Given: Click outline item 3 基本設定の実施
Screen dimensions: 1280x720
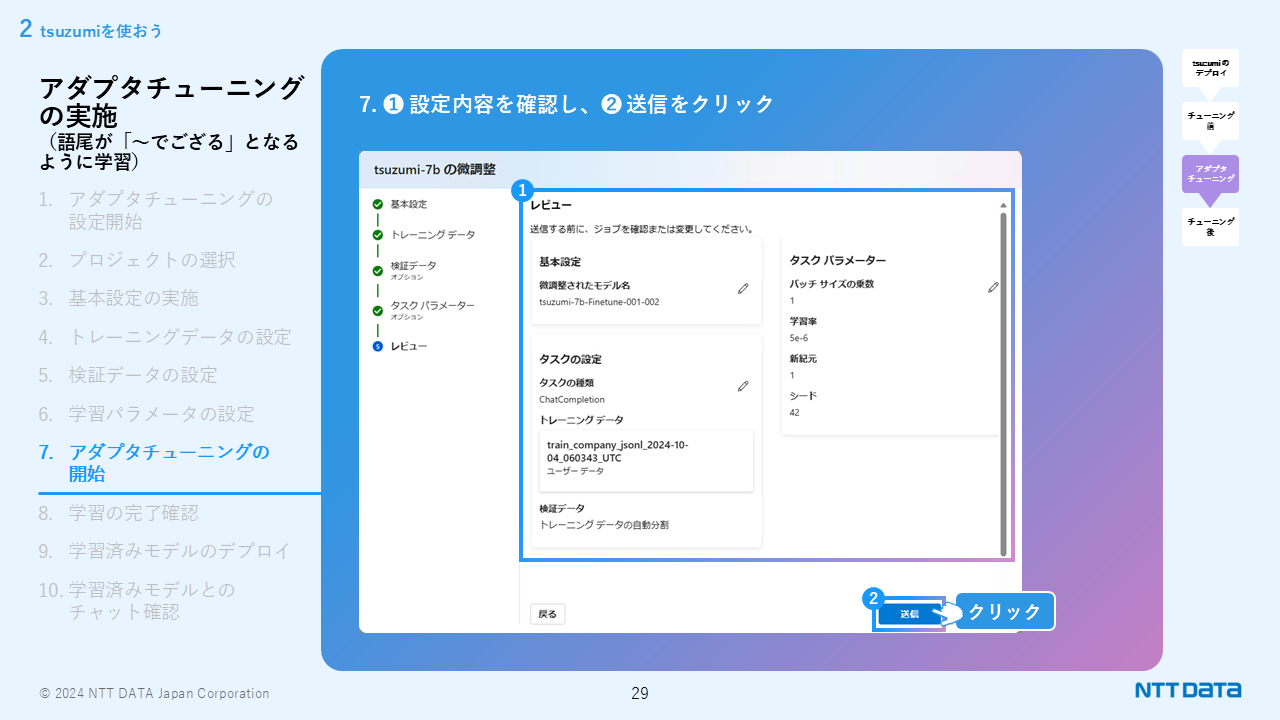Looking at the screenshot, I should coord(119,298).
